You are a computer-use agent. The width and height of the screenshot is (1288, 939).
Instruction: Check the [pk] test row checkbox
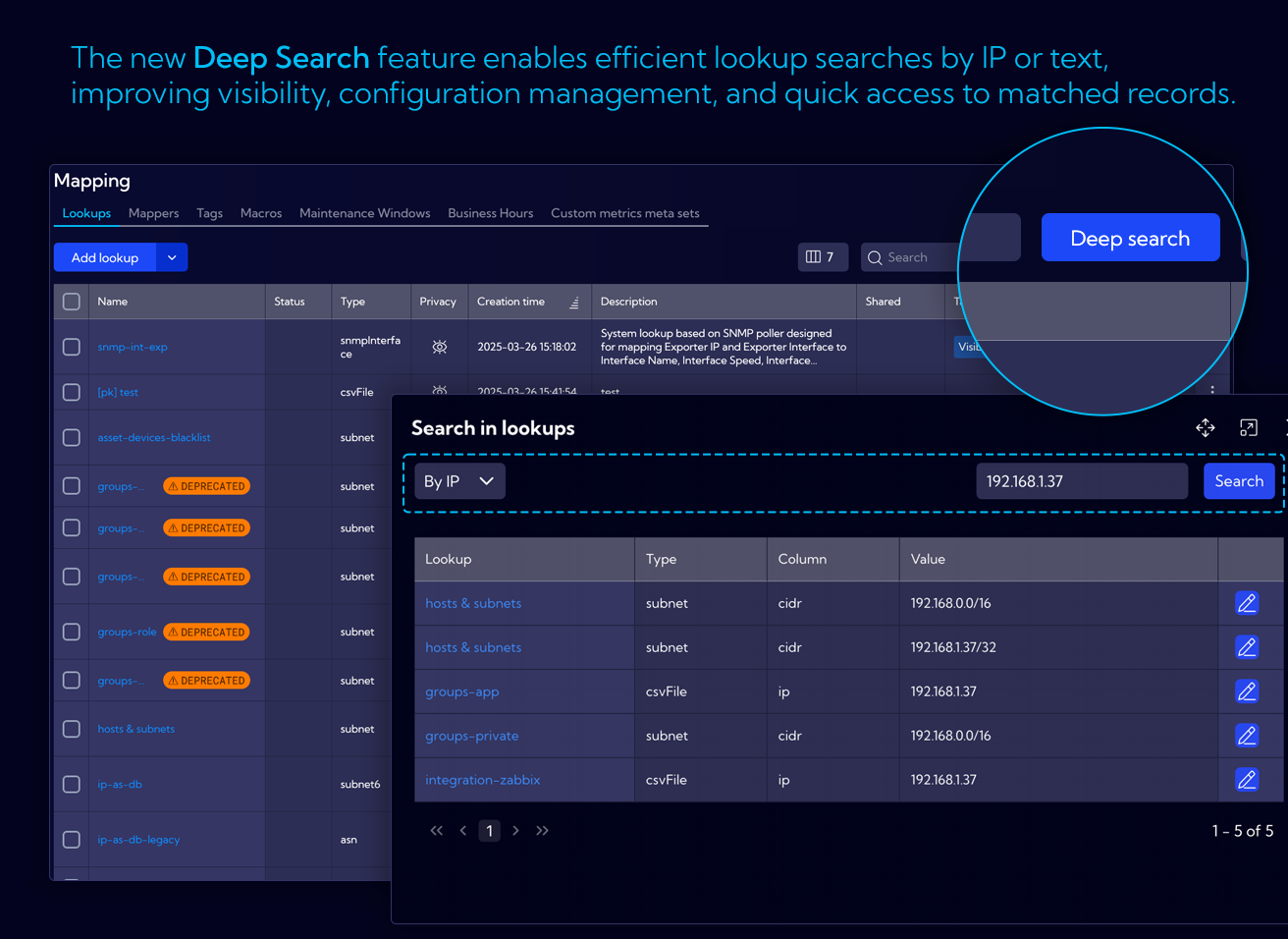(72, 392)
